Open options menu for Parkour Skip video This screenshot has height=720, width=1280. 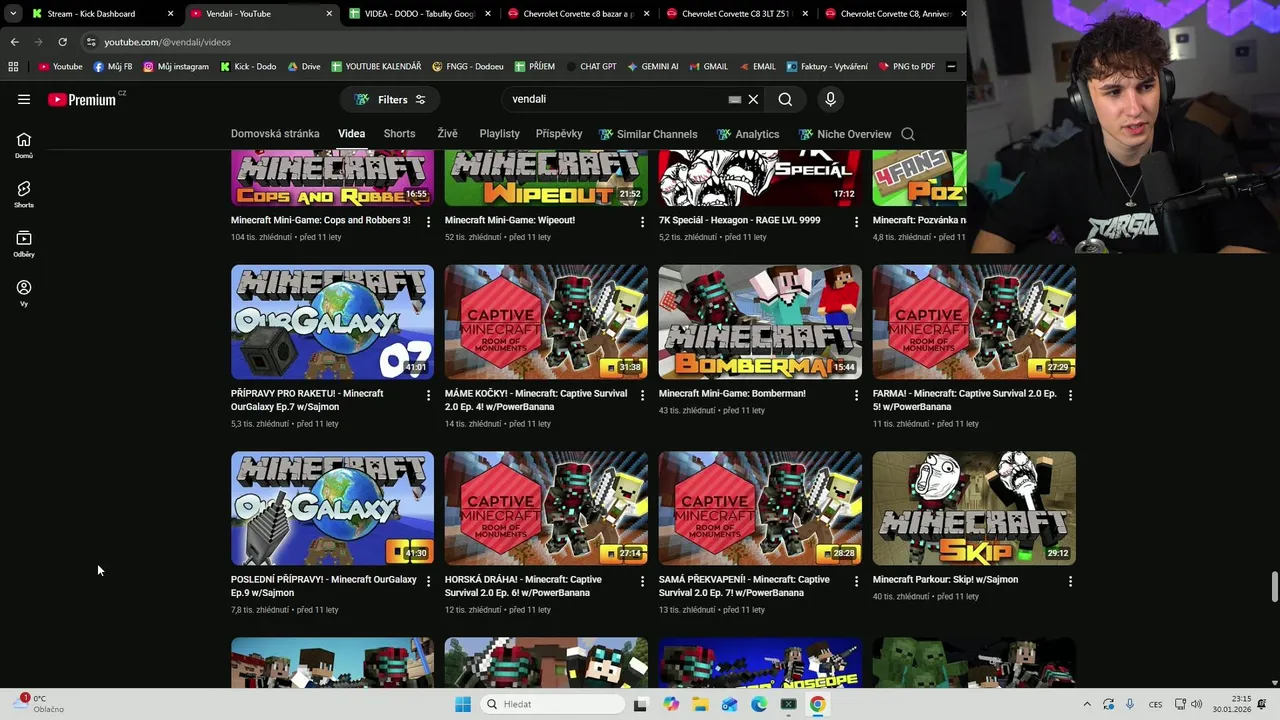pyautogui.click(x=1070, y=581)
